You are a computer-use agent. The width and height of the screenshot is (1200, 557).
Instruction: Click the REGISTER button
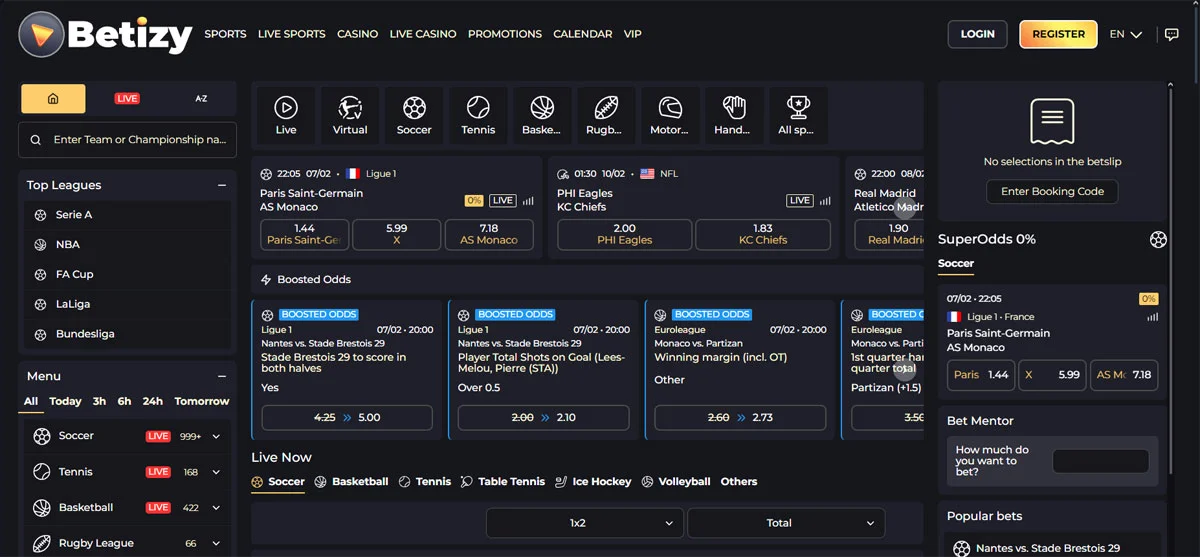click(1058, 34)
